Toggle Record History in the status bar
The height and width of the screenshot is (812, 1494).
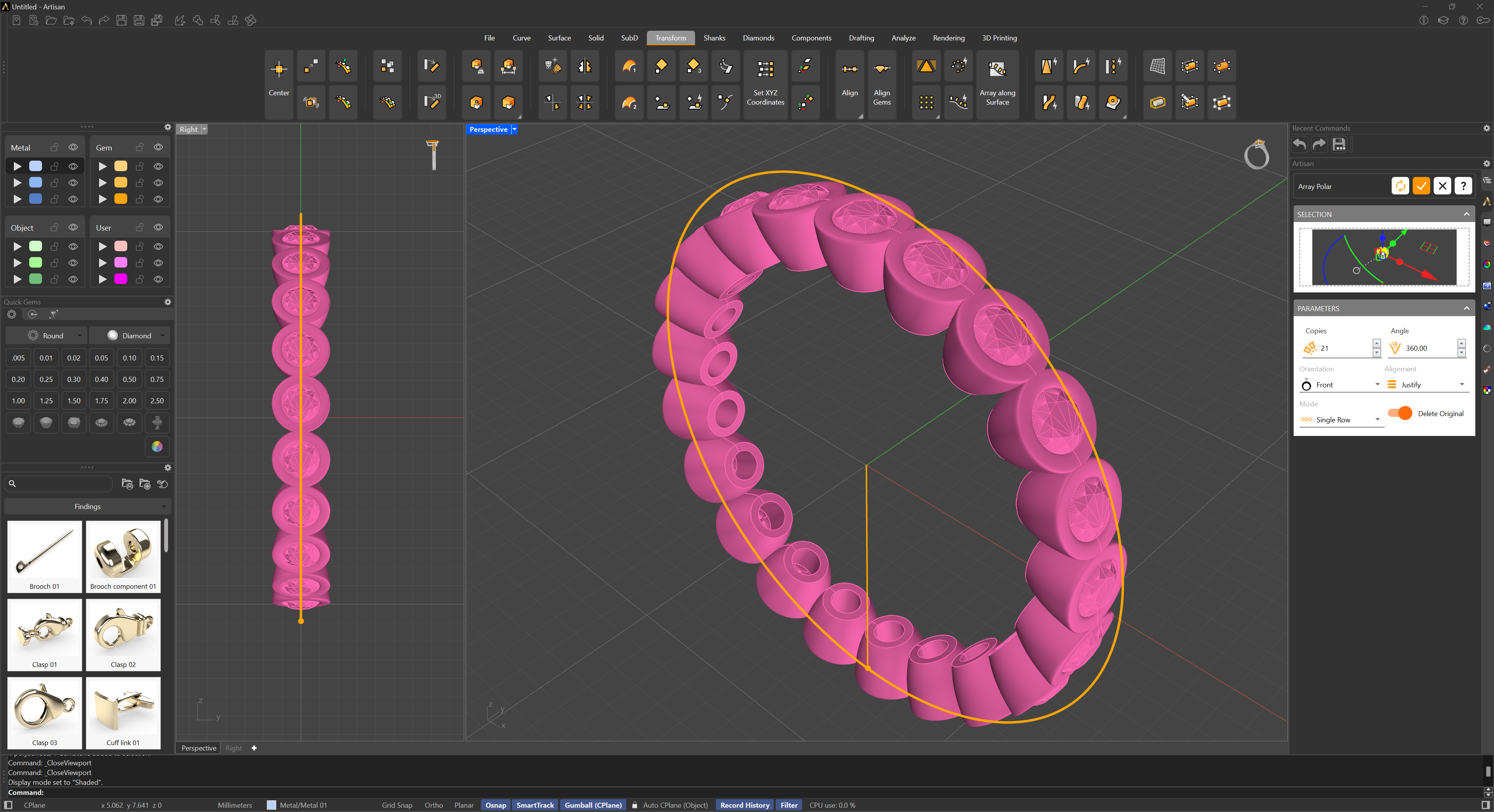tap(745, 805)
